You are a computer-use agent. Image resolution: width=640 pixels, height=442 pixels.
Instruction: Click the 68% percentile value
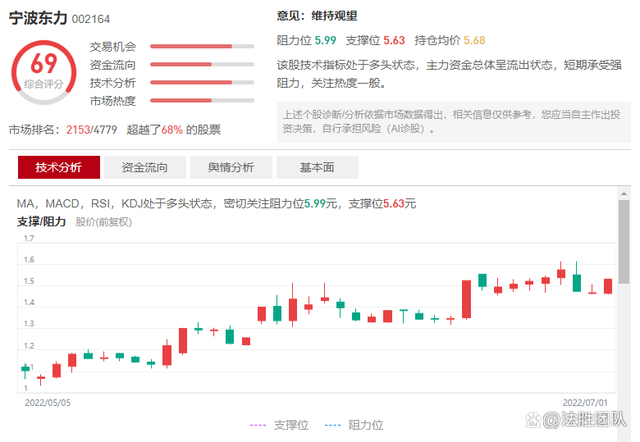click(x=172, y=130)
